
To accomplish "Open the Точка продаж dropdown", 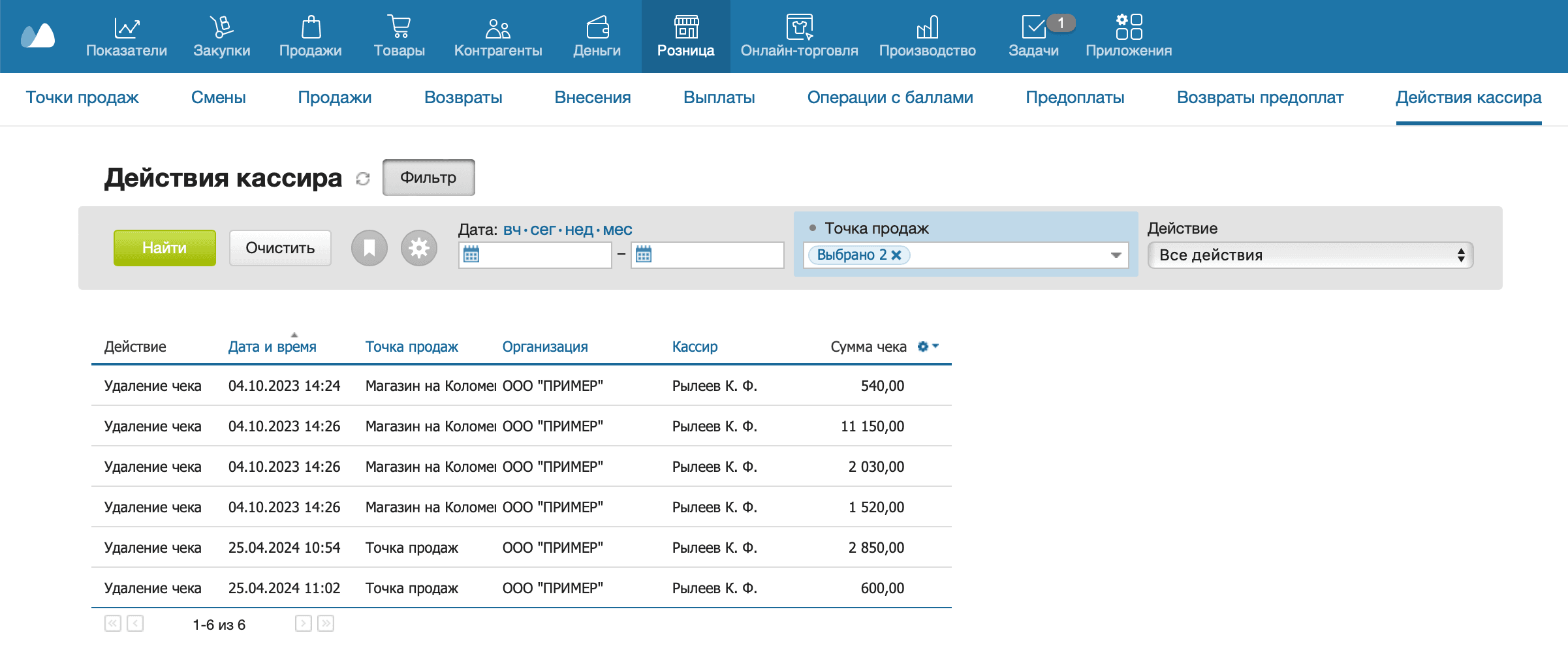I will [x=1115, y=255].
